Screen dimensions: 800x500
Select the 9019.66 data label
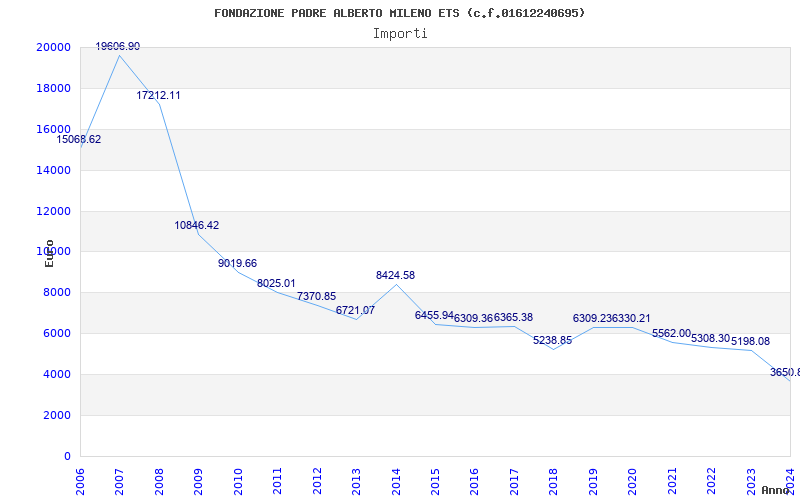(237, 263)
